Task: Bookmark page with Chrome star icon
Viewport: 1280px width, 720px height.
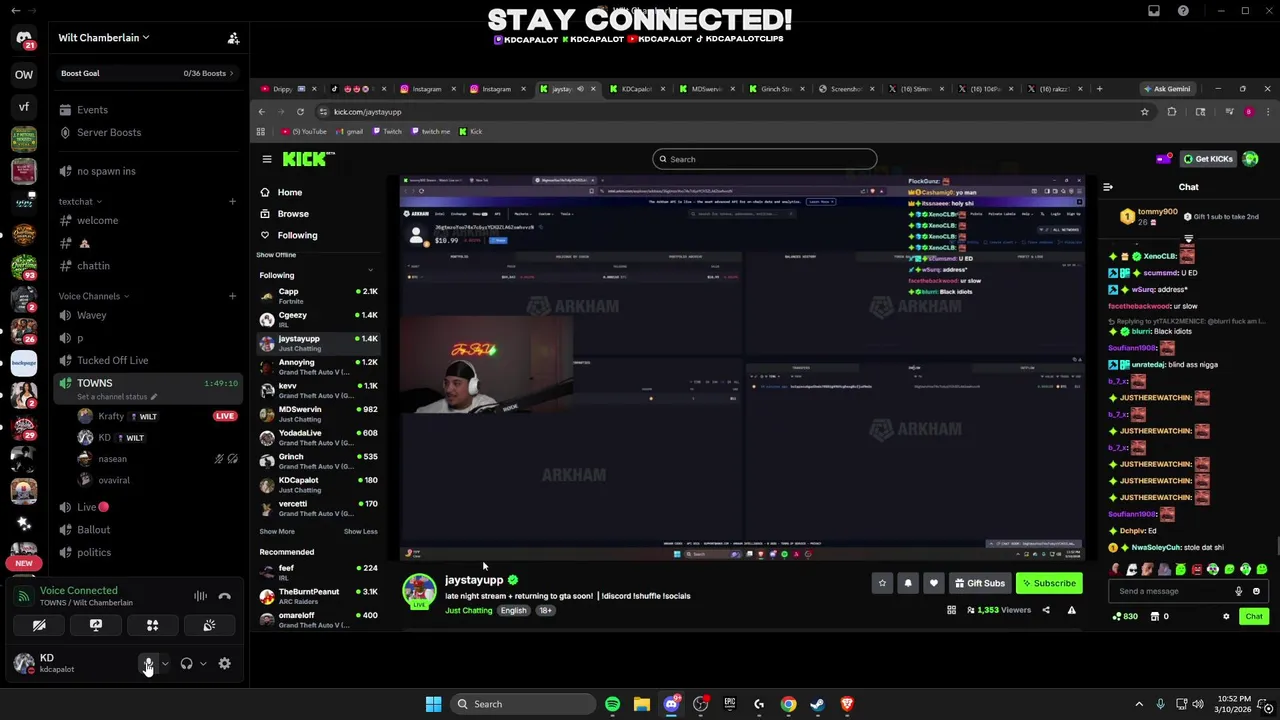Action: click(1144, 112)
